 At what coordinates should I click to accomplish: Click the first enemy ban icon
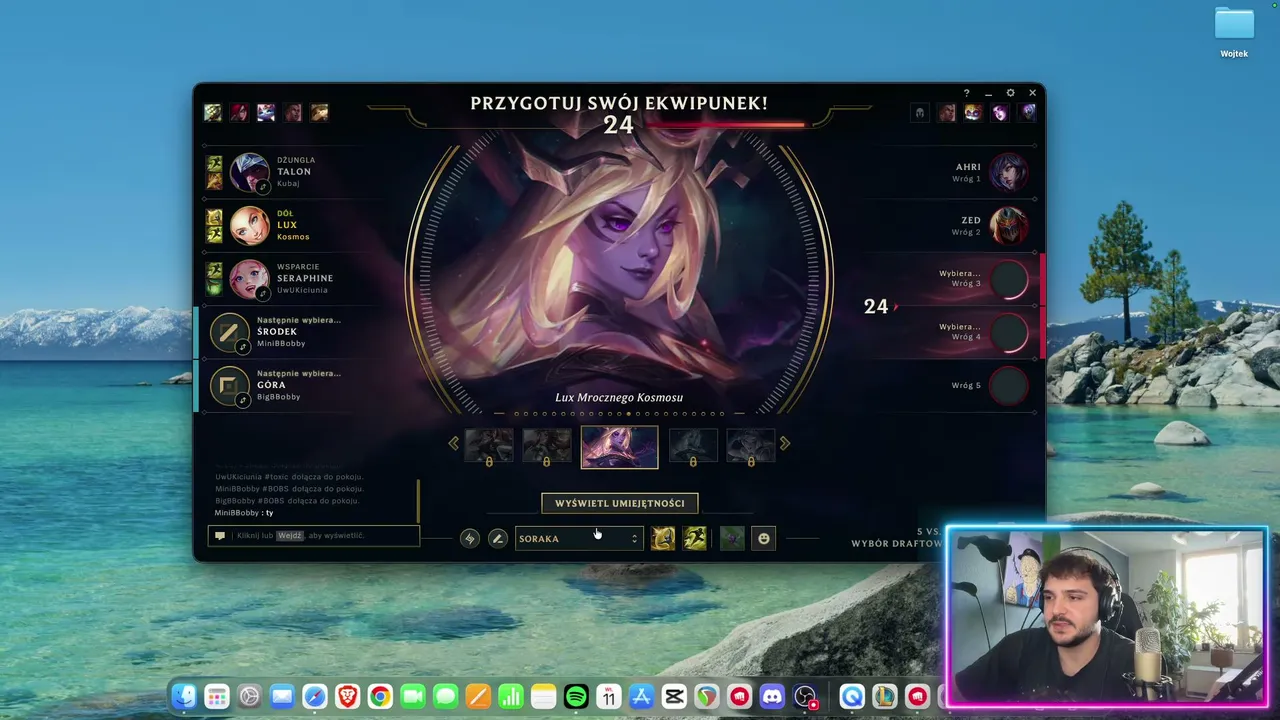(920, 112)
